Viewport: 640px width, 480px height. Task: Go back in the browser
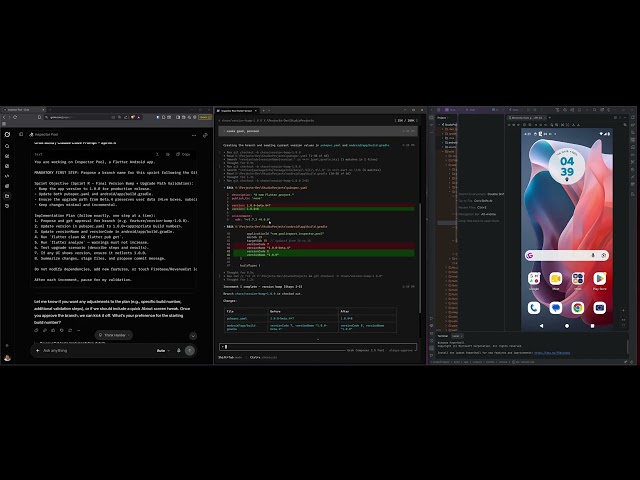click(x=4, y=117)
